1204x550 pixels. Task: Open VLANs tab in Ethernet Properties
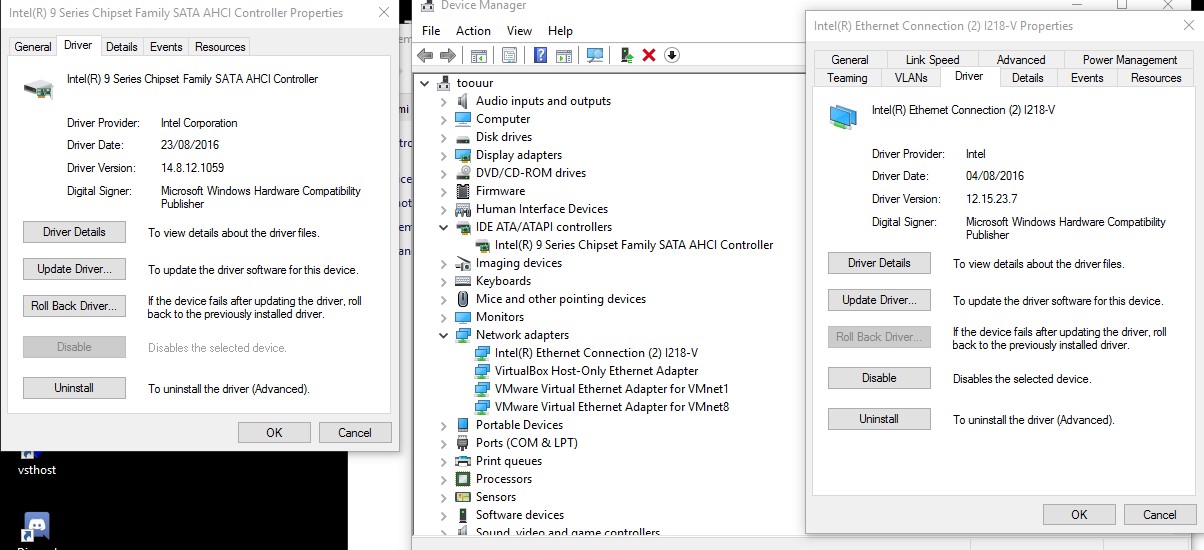click(x=911, y=78)
